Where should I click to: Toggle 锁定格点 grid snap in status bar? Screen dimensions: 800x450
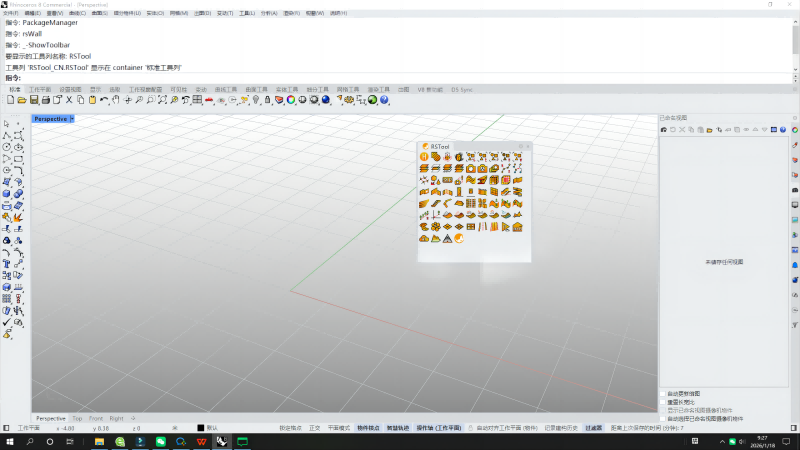coord(292,428)
